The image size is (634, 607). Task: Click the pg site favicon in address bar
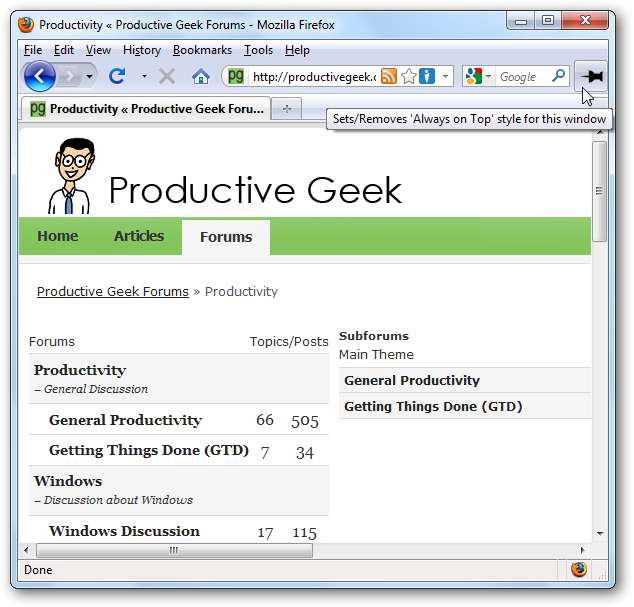point(236,76)
